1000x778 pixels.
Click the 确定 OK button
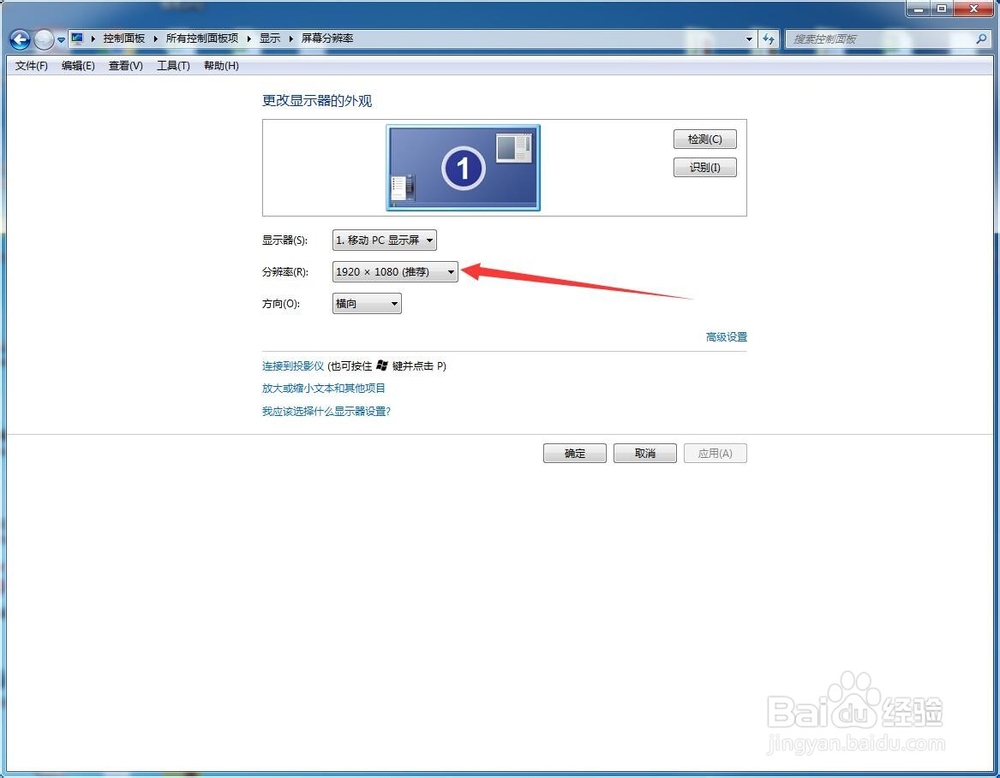(574, 453)
